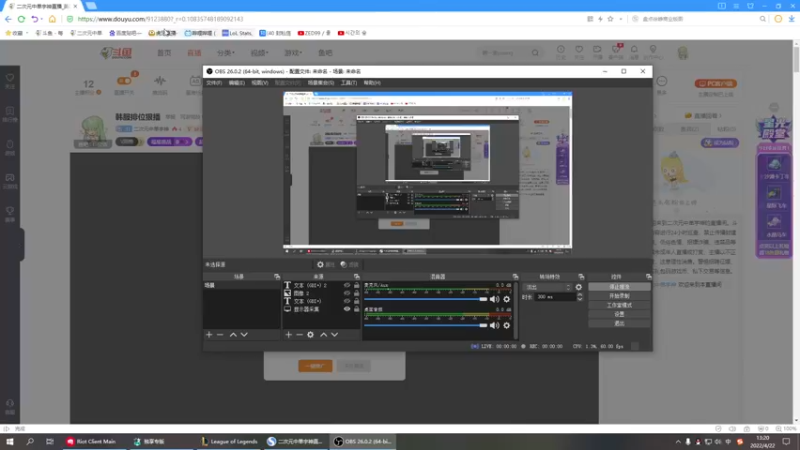
Task: Open OBS 视图(V) View menu
Action: point(259,83)
